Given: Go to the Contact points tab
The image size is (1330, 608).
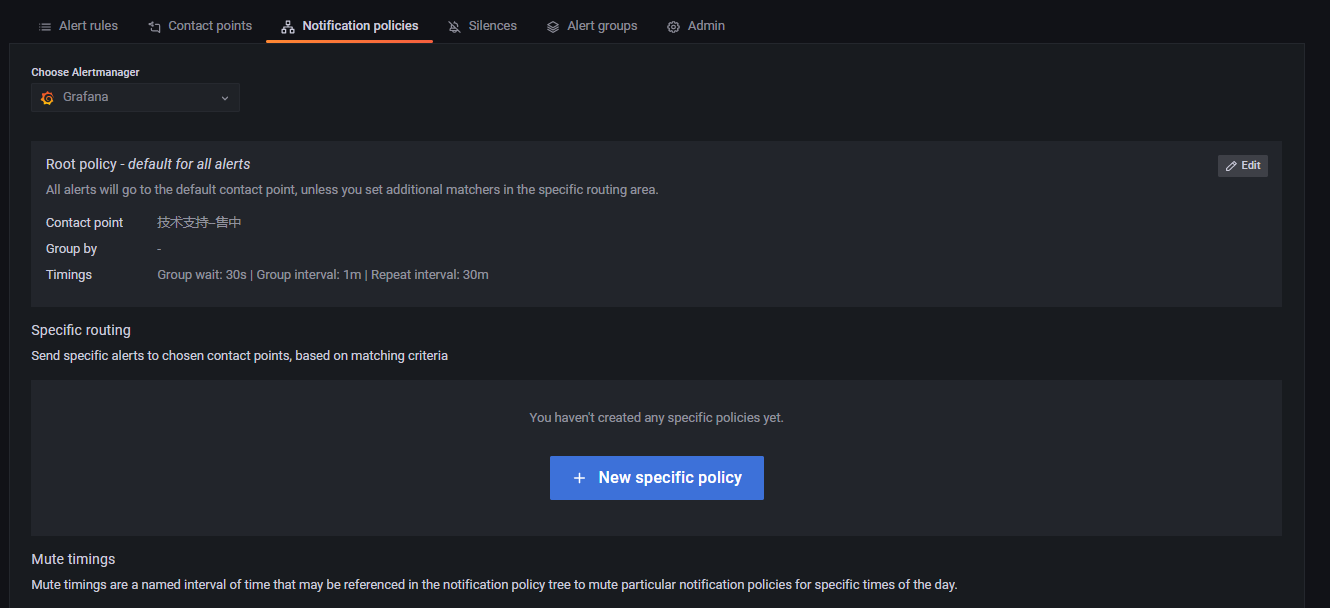Looking at the screenshot, I should pos(210,26).
